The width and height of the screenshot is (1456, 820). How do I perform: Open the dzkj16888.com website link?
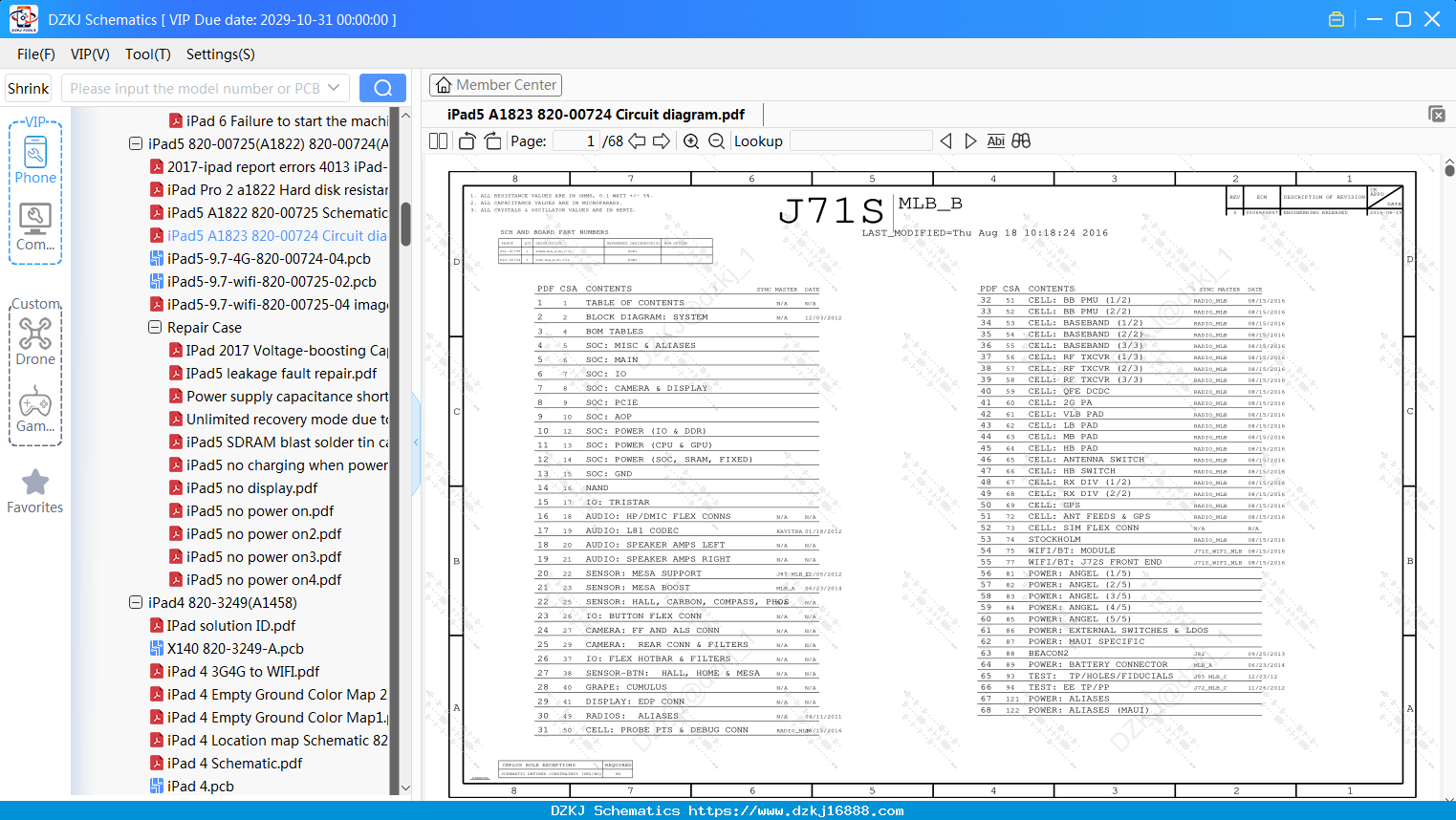(x=796, y=811)
